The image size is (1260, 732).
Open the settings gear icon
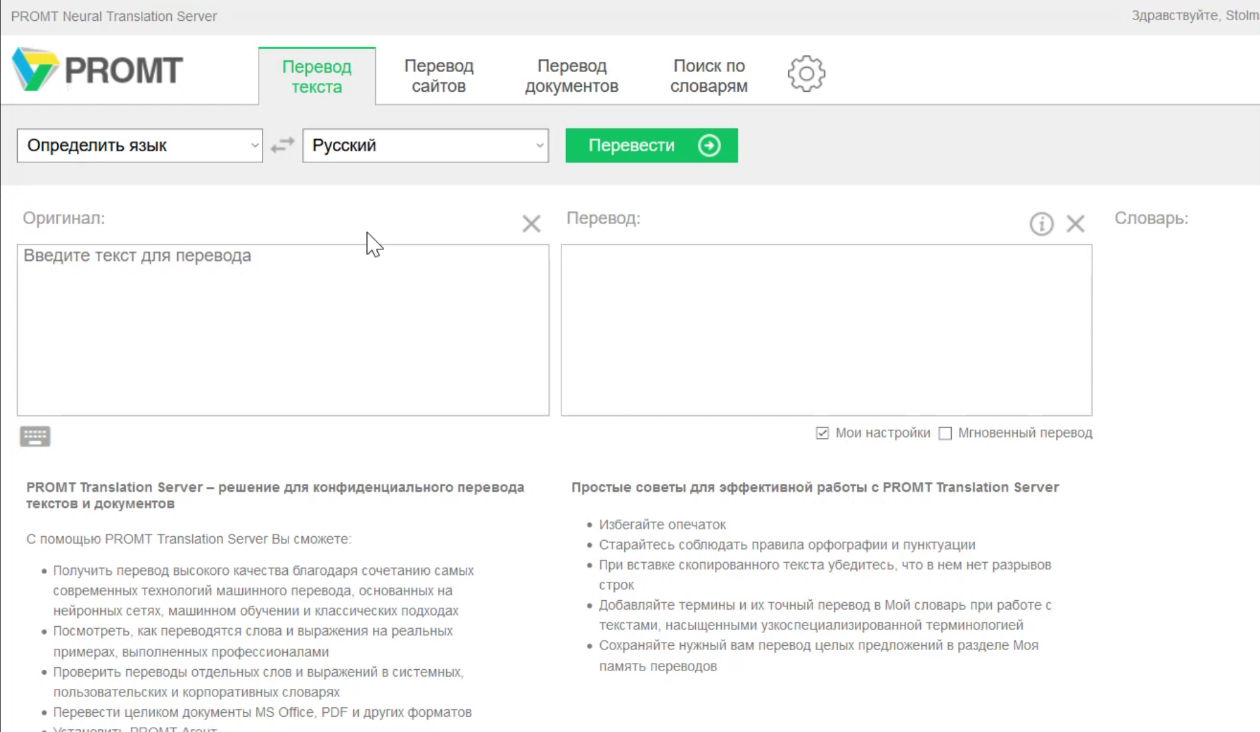tap(806, 74)
